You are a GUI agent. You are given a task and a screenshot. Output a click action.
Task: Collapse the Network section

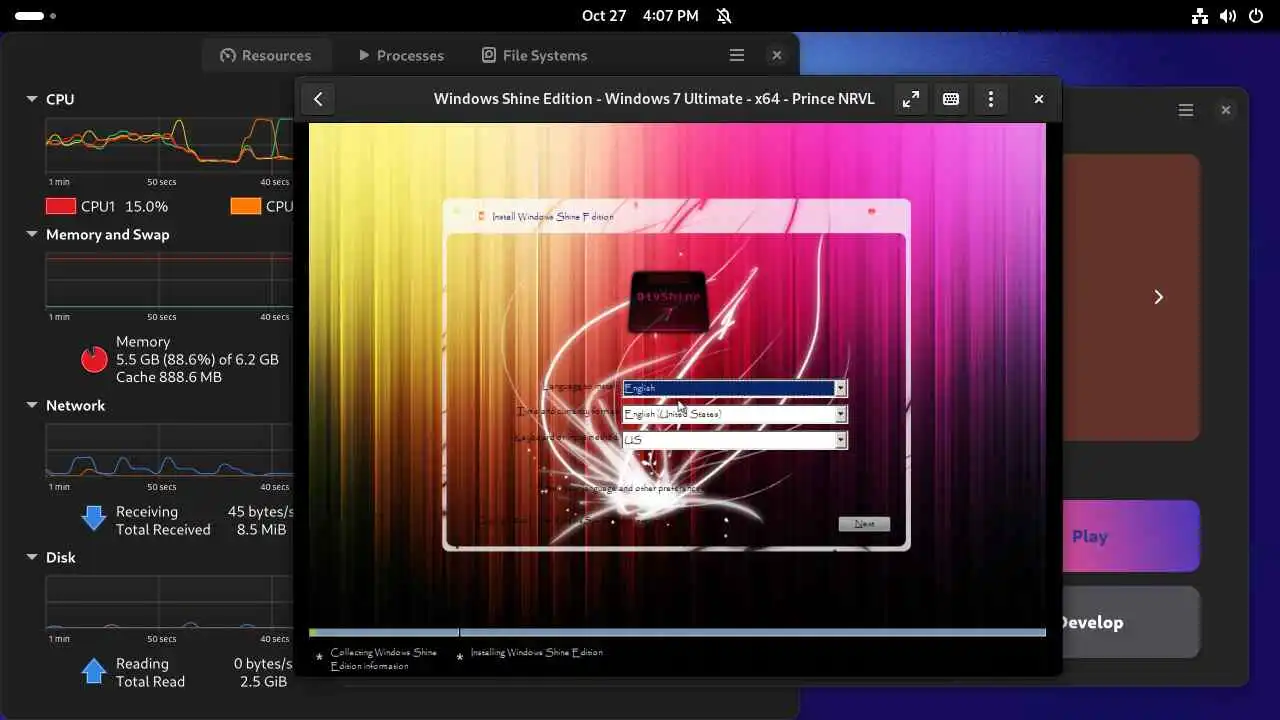[31, 405]
